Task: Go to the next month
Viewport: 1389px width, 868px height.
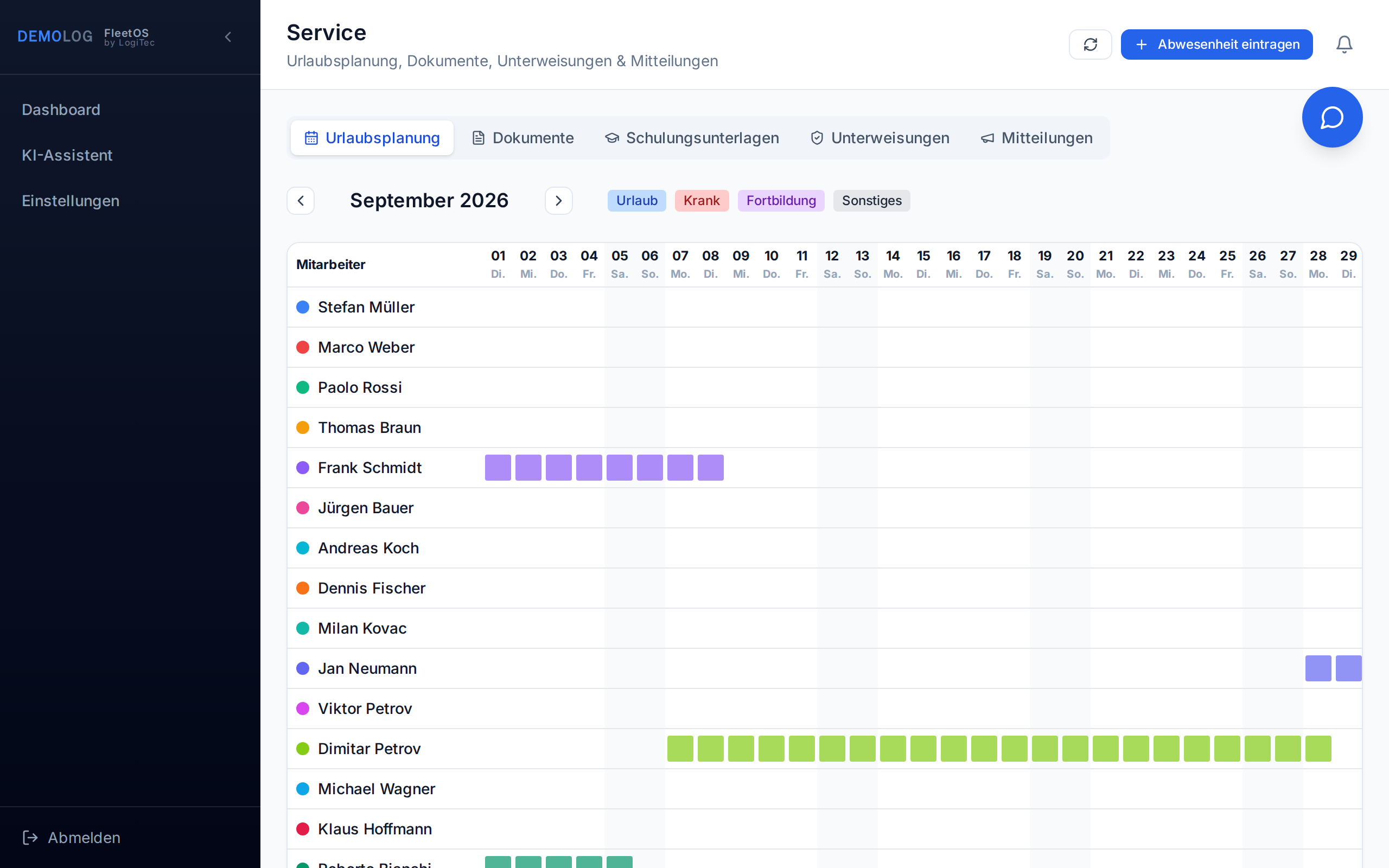Action: (x=558, y=201)
